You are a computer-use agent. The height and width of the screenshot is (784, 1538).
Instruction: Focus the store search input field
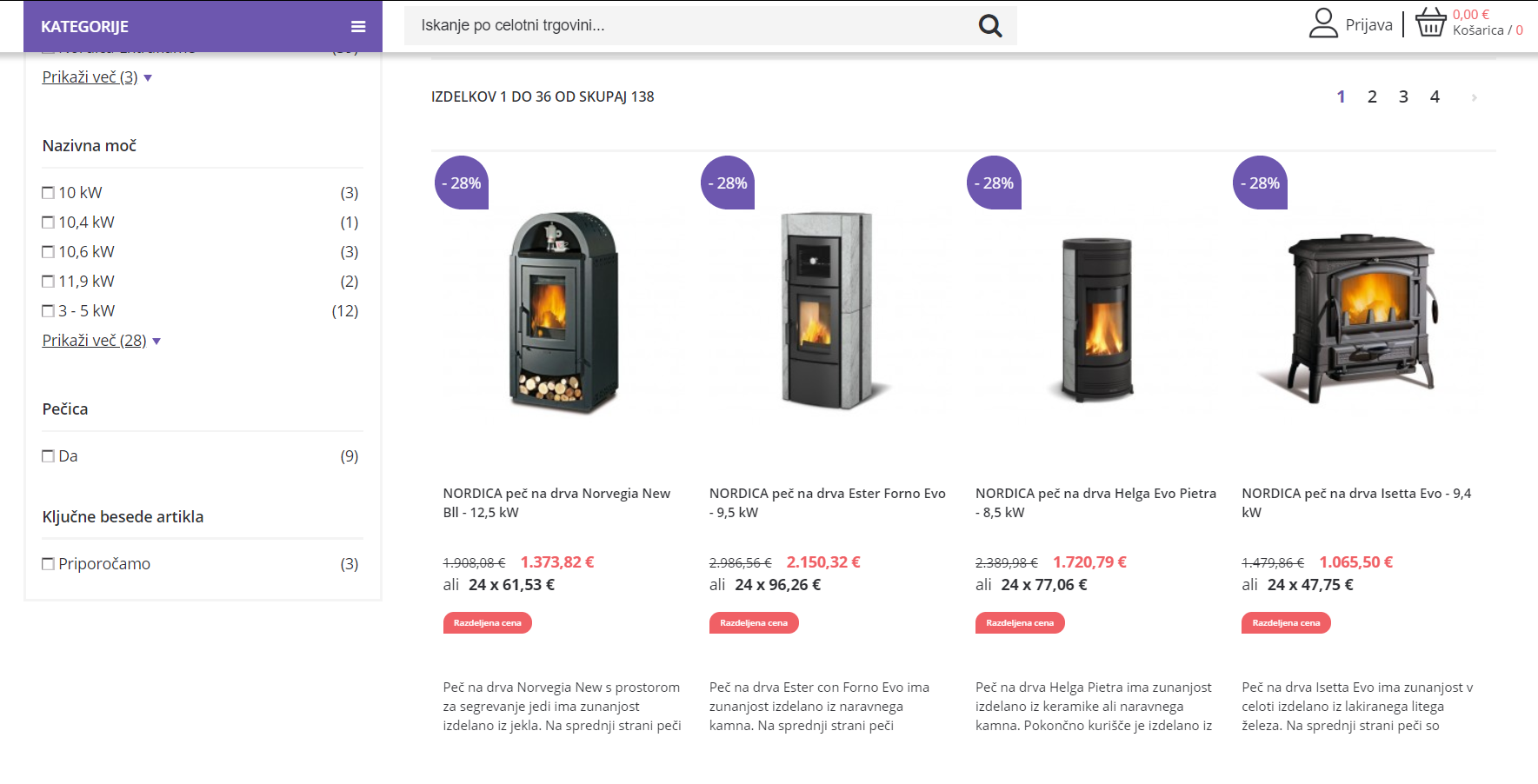pos(691,25)
